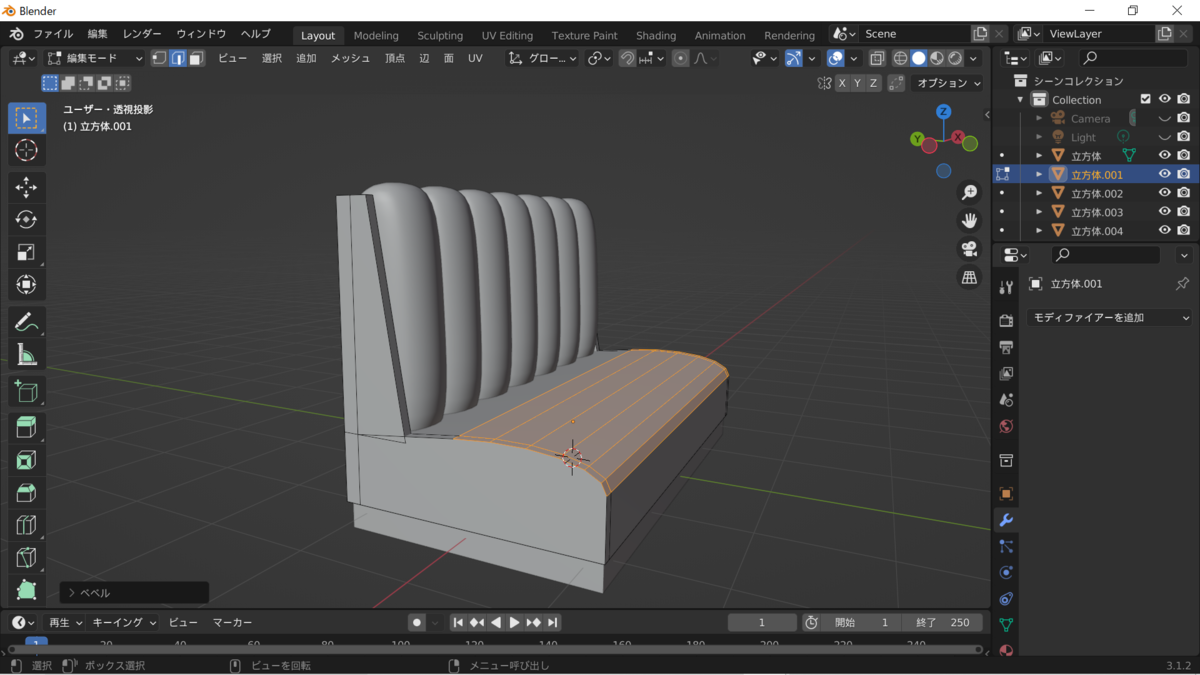This screenshot has height=675, width=1200.
Task: Uncheck the Collection exclude checkbox
Action: coord(1146,99)
